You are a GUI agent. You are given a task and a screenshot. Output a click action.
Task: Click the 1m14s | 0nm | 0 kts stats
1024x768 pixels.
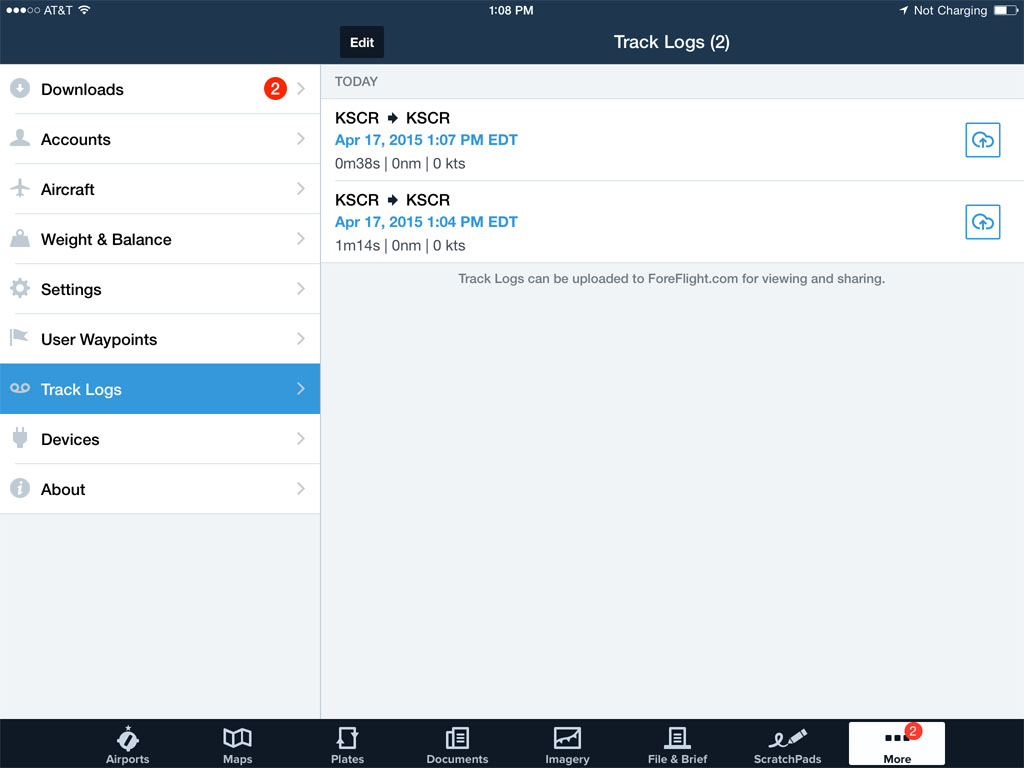click(x=400, y=246)
